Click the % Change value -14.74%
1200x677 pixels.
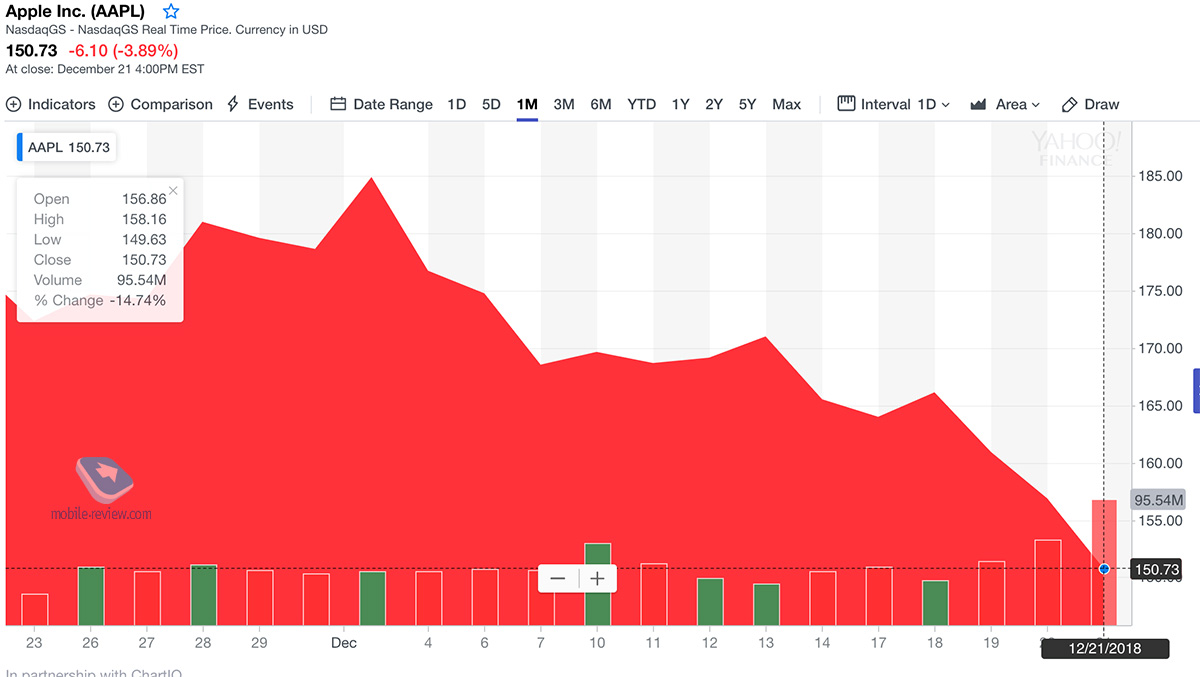coord(138,300)
